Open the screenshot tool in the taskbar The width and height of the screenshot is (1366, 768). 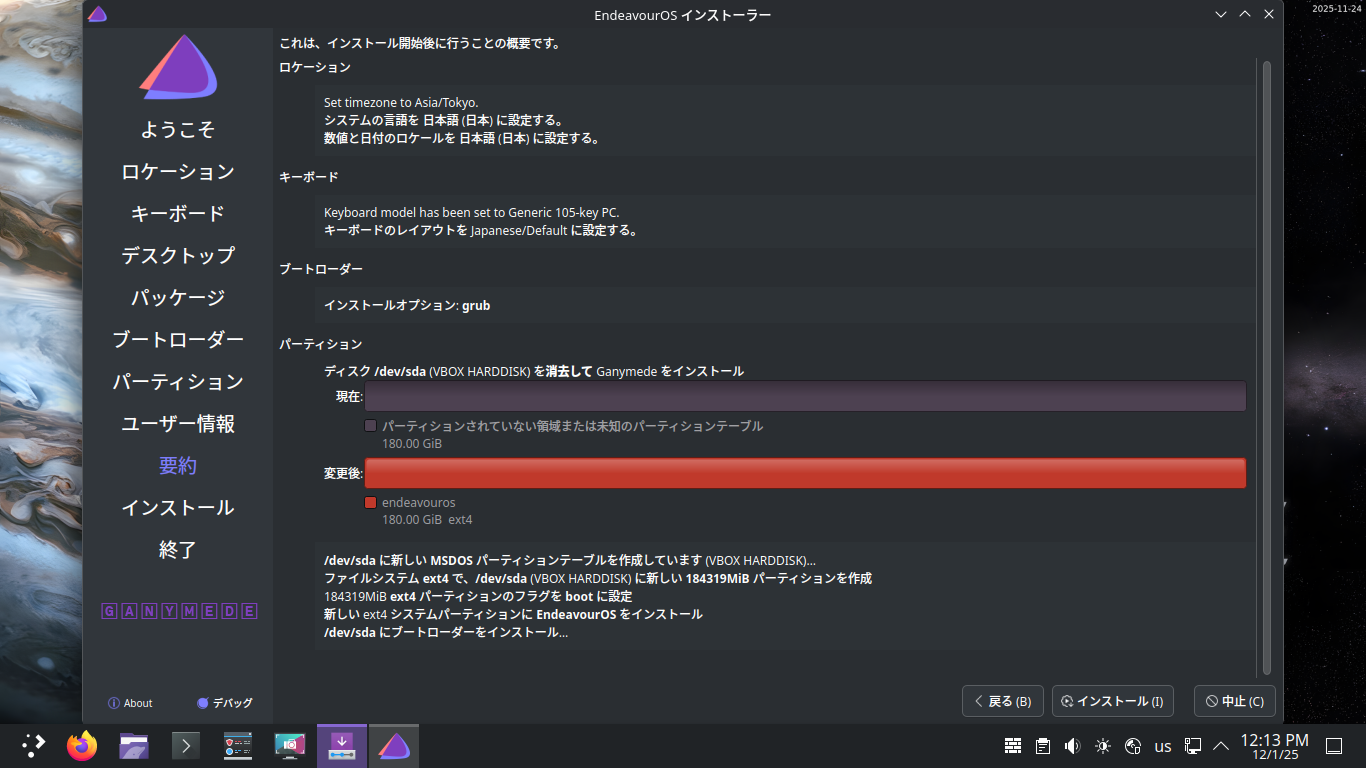click(290, 746)
